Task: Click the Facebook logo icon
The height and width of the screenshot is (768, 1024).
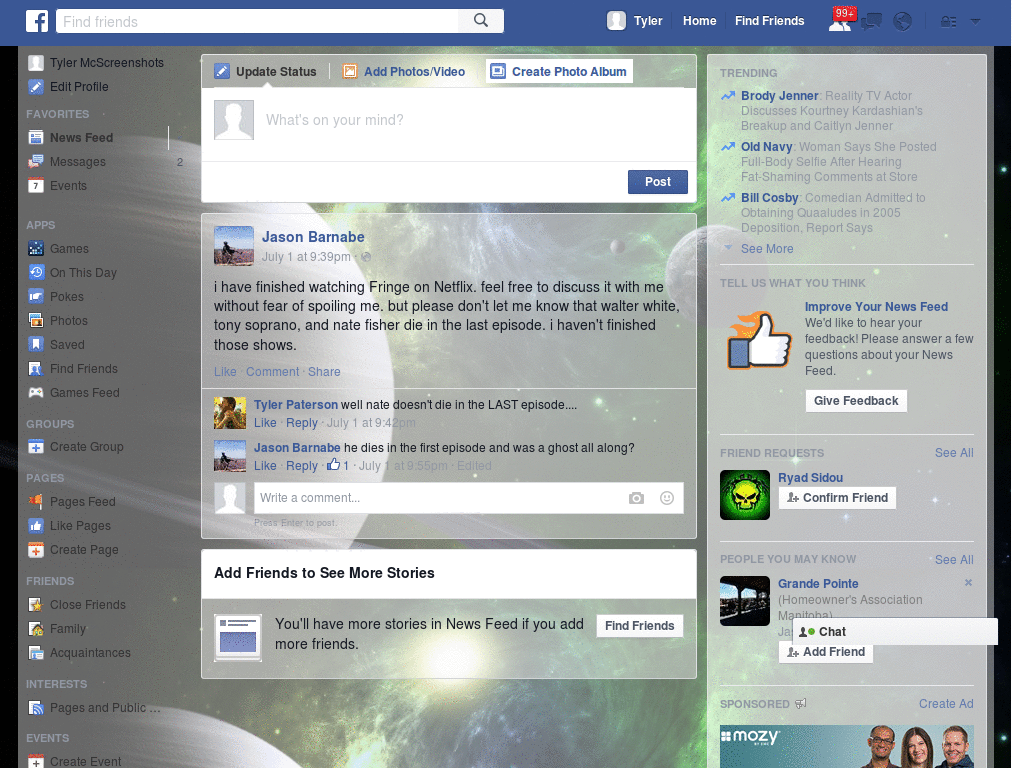Action: (37, 21)
